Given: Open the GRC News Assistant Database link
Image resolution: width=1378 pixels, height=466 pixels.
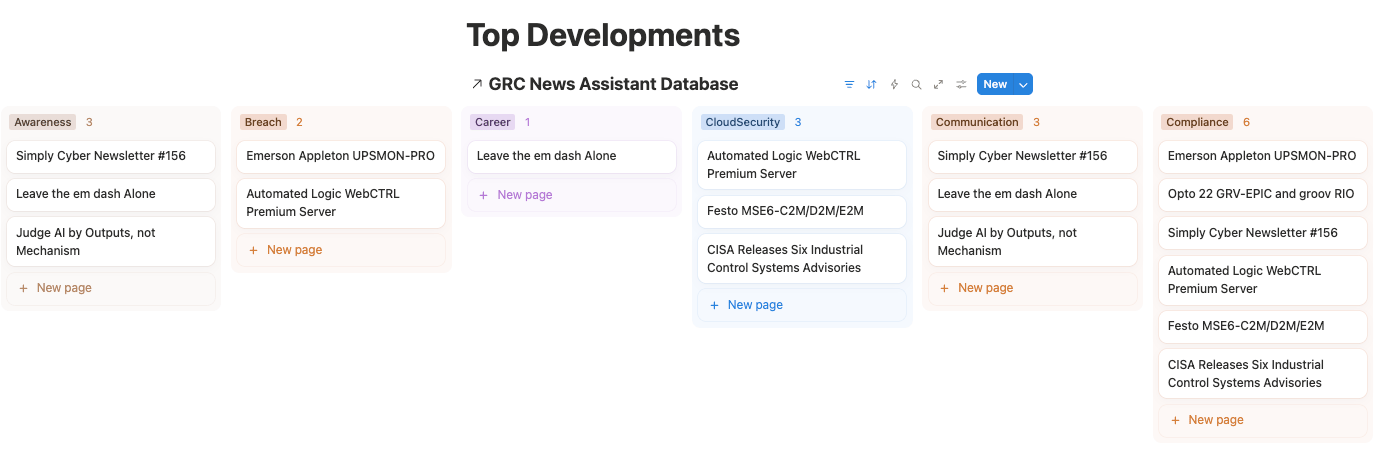Looking at the screenshot, I should pyautogui.click(x=613, y=84).
